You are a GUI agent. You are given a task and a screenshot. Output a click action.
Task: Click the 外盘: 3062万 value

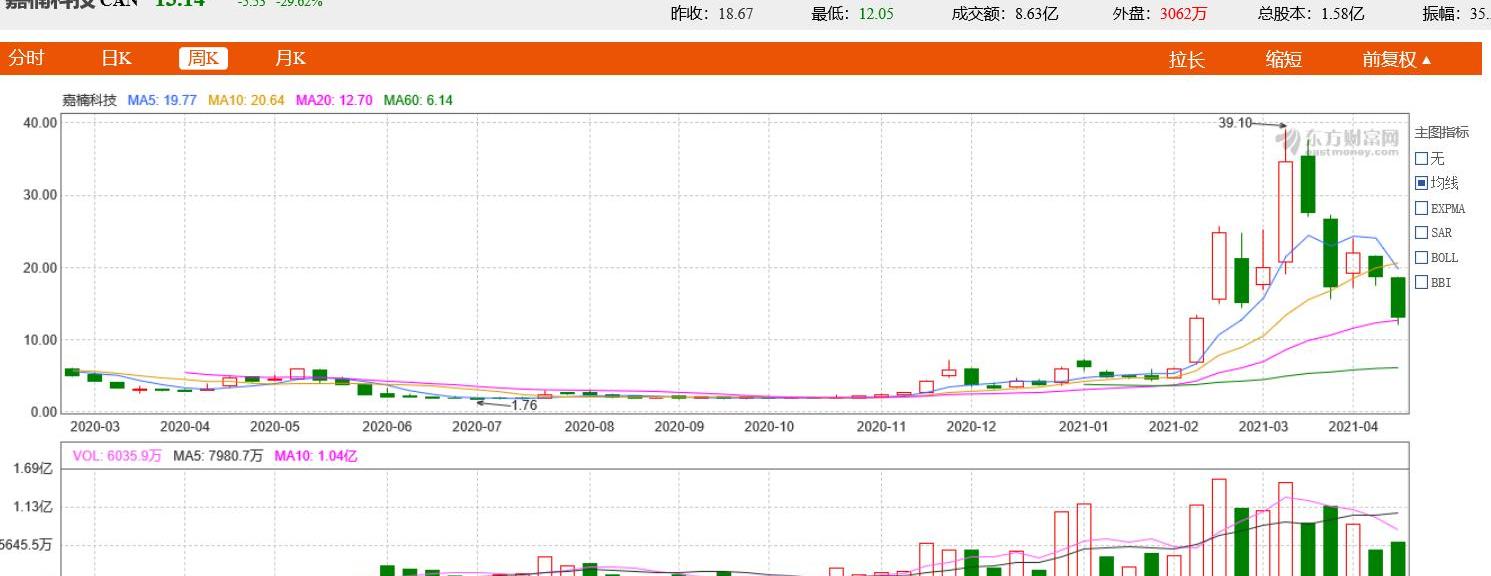pyautogui.click(x=1160, y=14)
